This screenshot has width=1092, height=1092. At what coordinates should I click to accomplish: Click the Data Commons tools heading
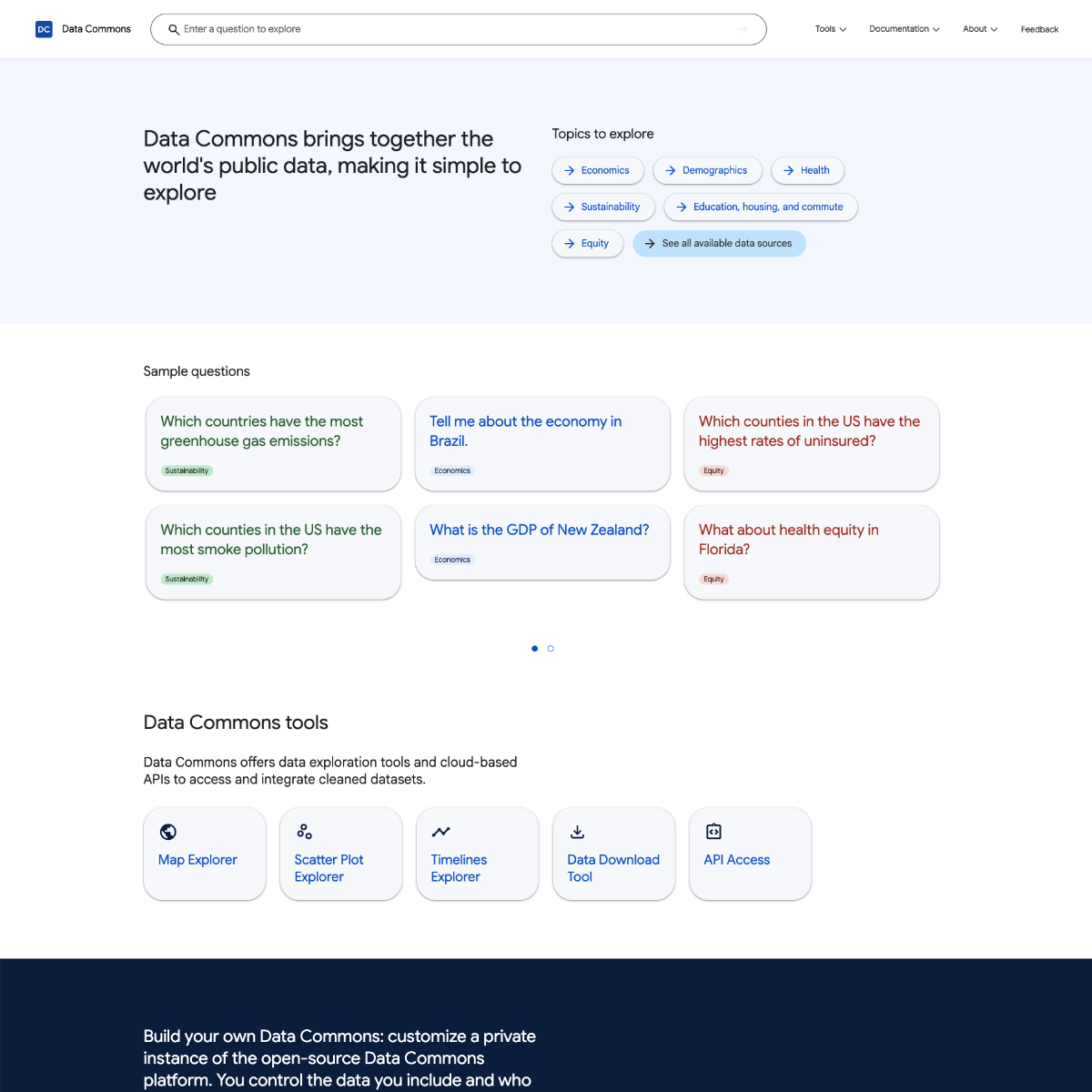click(x=236, y=723)
